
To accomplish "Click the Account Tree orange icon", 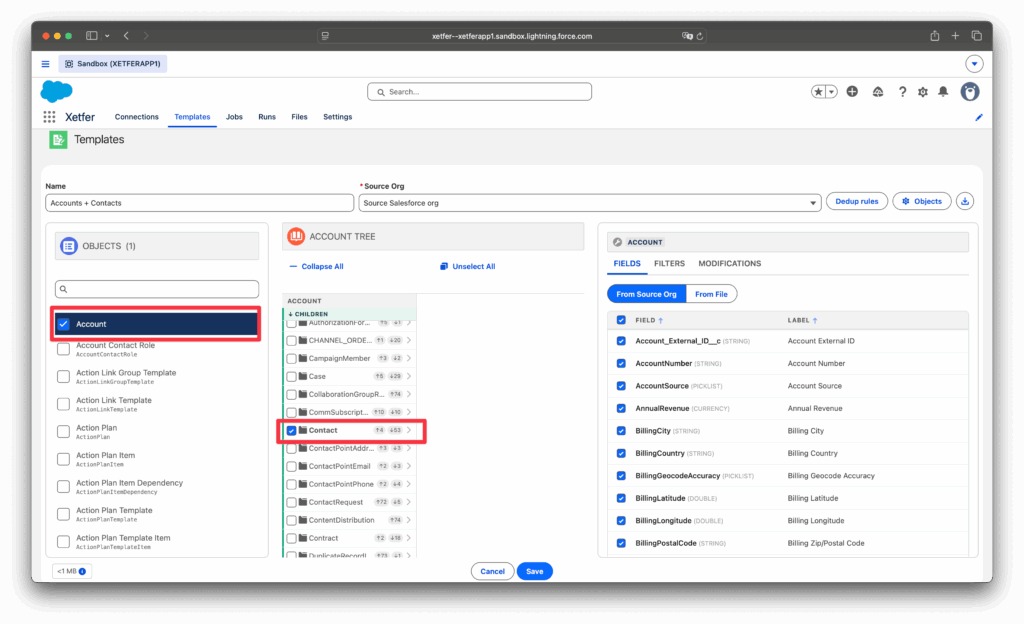I will tap(296, 236).
